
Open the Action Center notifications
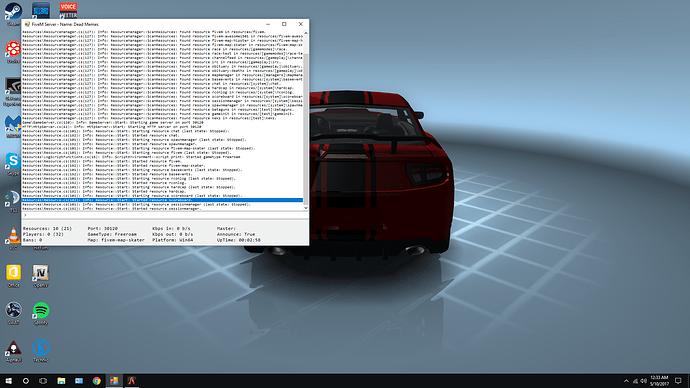(679, 381)
